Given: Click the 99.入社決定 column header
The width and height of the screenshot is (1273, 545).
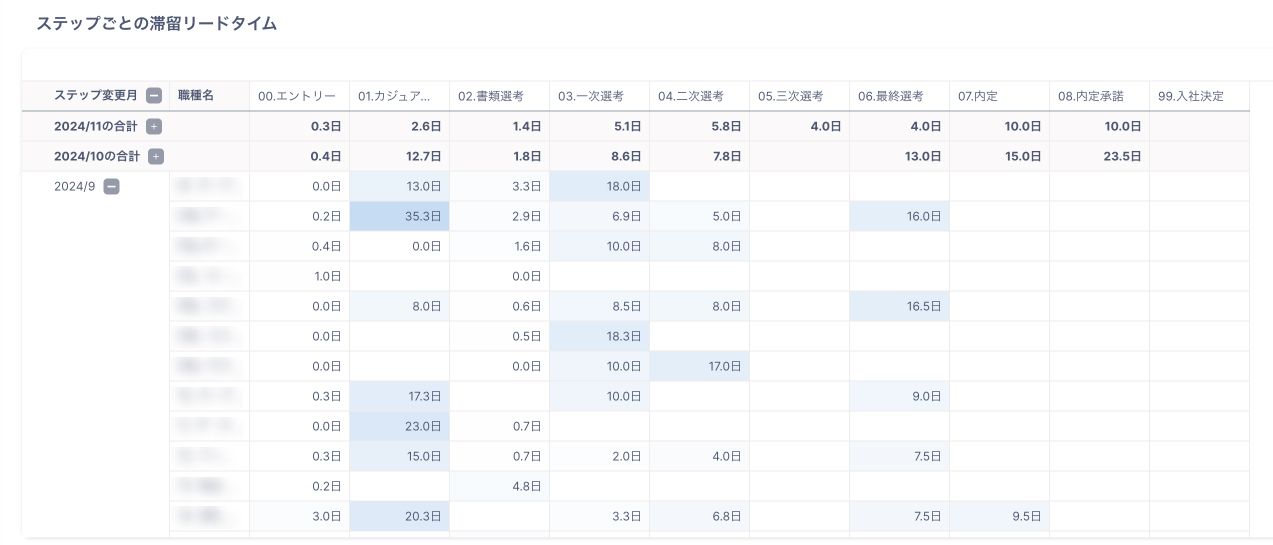Looking at the screenshot, I should pyautogui.click(x=1191, y=96).
